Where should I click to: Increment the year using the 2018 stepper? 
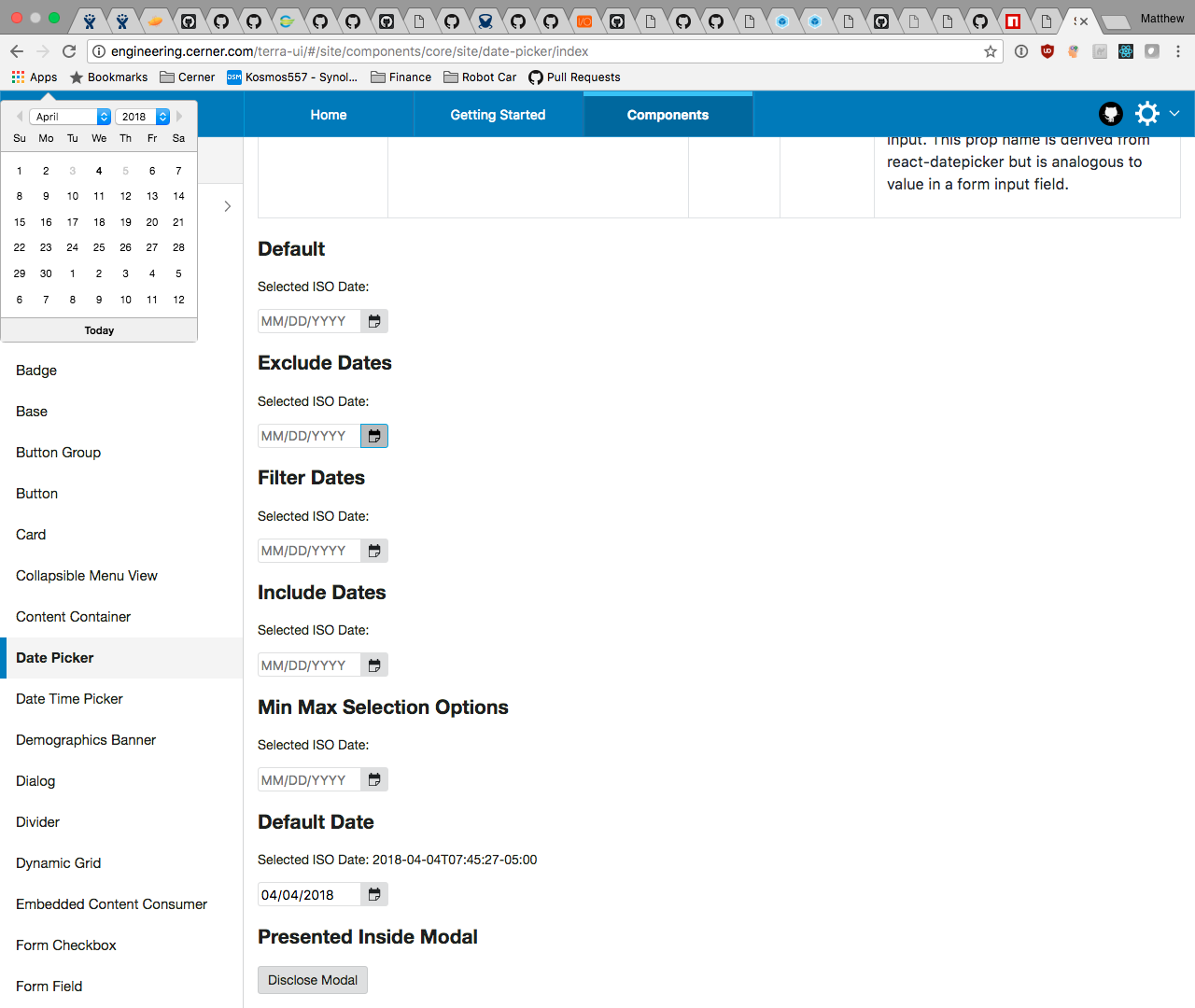pyautogui.click(x=162, y=112)
